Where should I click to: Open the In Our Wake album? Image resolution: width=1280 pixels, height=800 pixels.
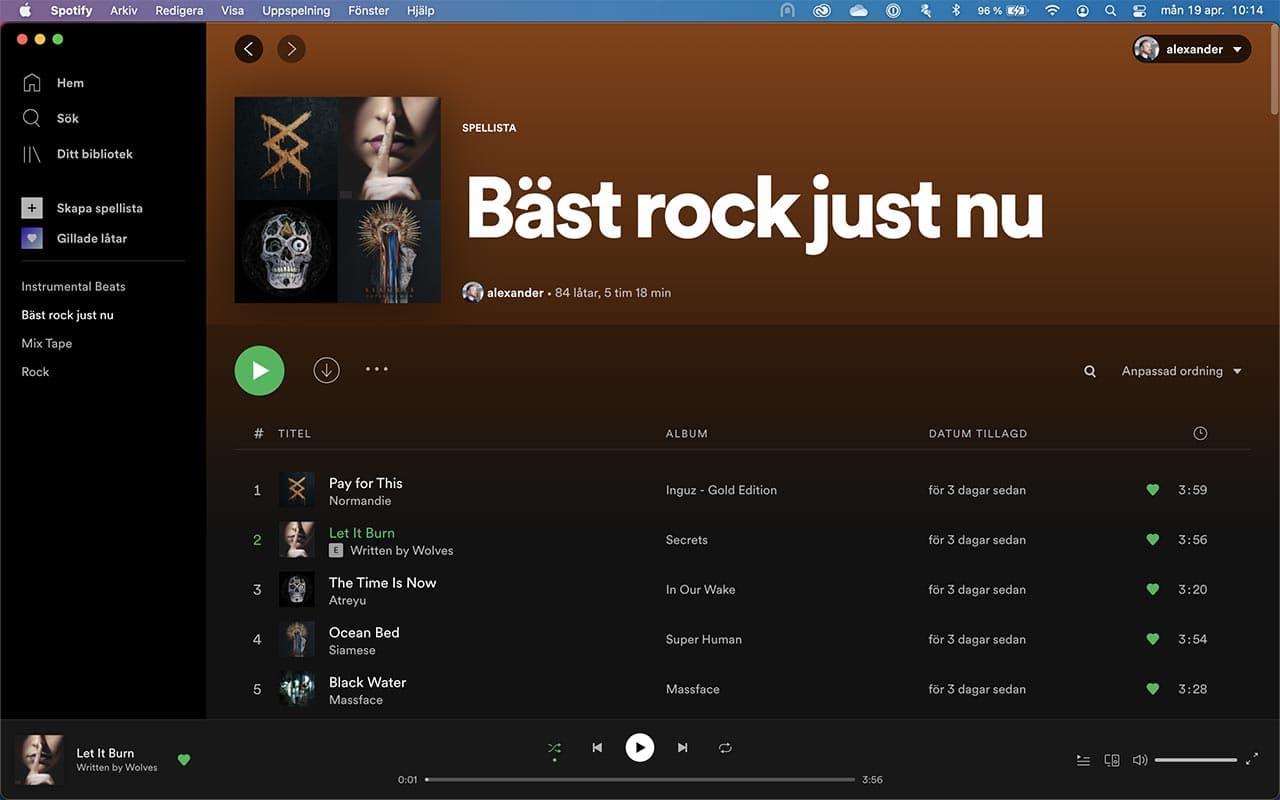pyautogui.click(x=700, y=590)
